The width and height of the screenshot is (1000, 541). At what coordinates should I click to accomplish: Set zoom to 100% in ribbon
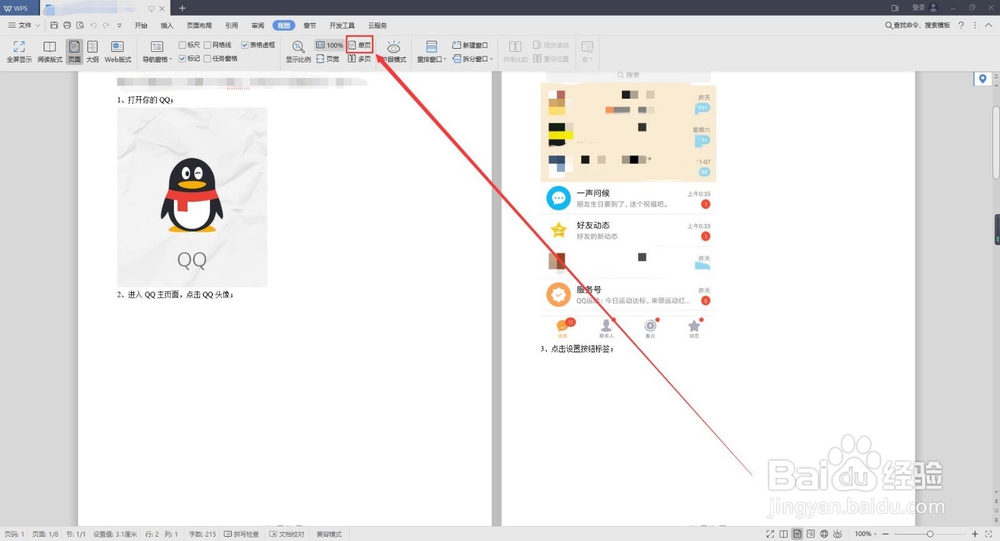tap(329, 45)
